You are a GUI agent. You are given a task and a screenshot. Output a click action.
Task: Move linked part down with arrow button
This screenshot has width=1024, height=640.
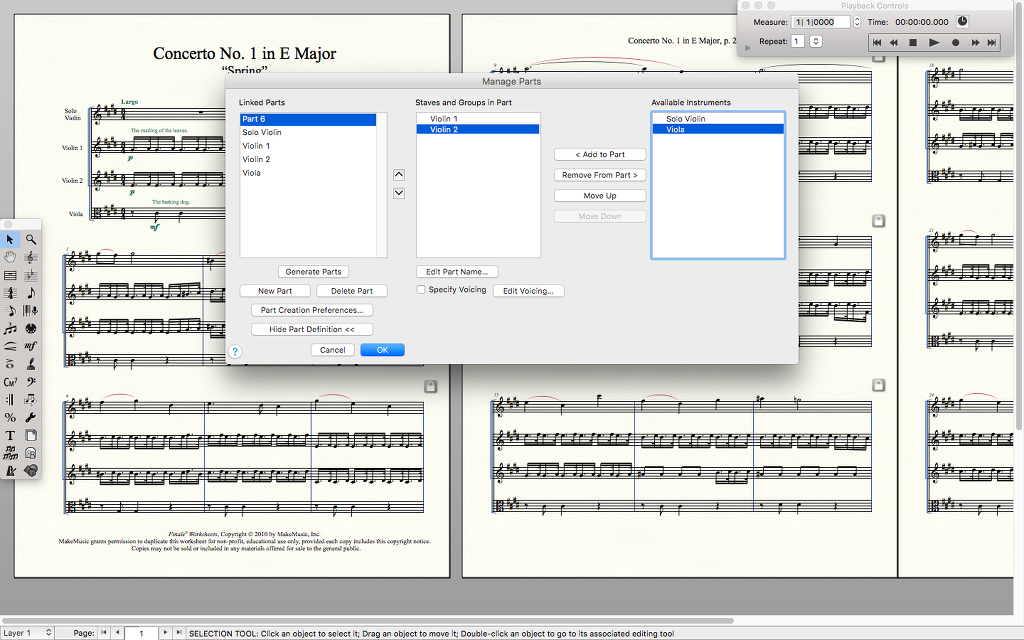399,193
